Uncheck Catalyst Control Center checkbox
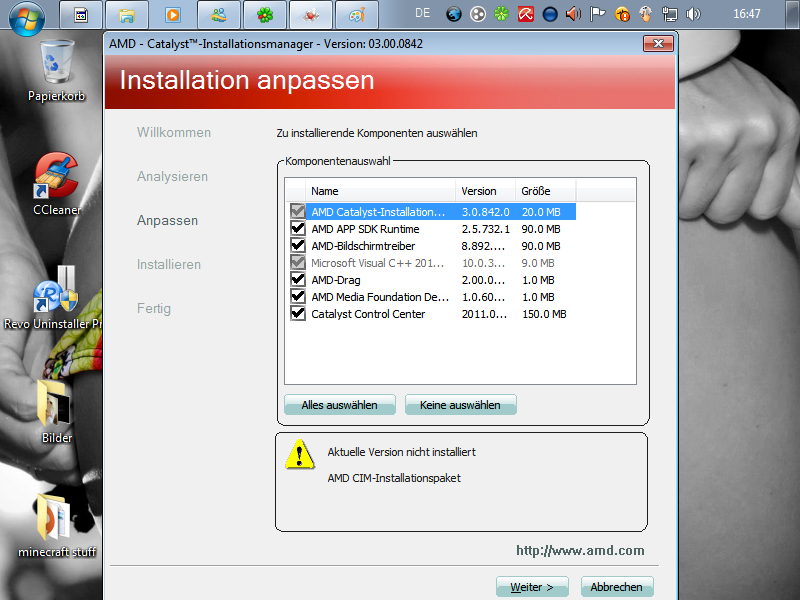This screenshot has height=600, width=800. click(297, 313)
